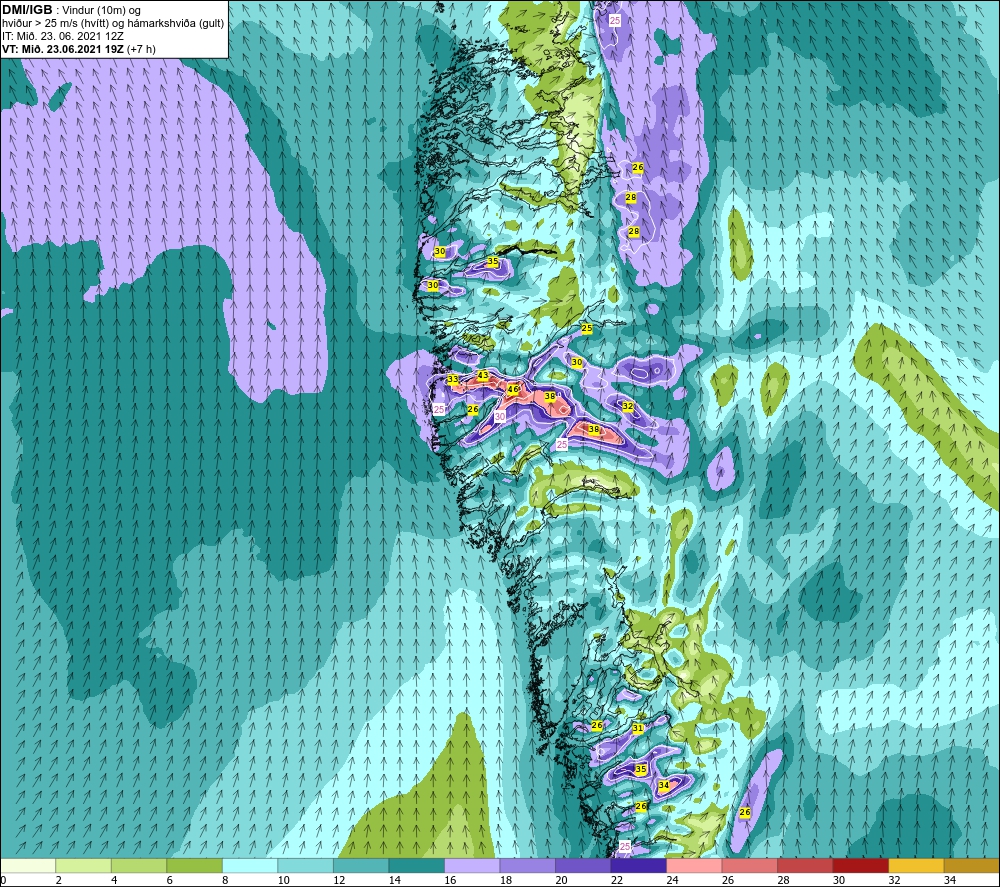The height and width of the screenshot is (887, 1000).
Task: Select the 'hviður > 25 m/s (hvítt)' description line
Action: pos(113,23)
